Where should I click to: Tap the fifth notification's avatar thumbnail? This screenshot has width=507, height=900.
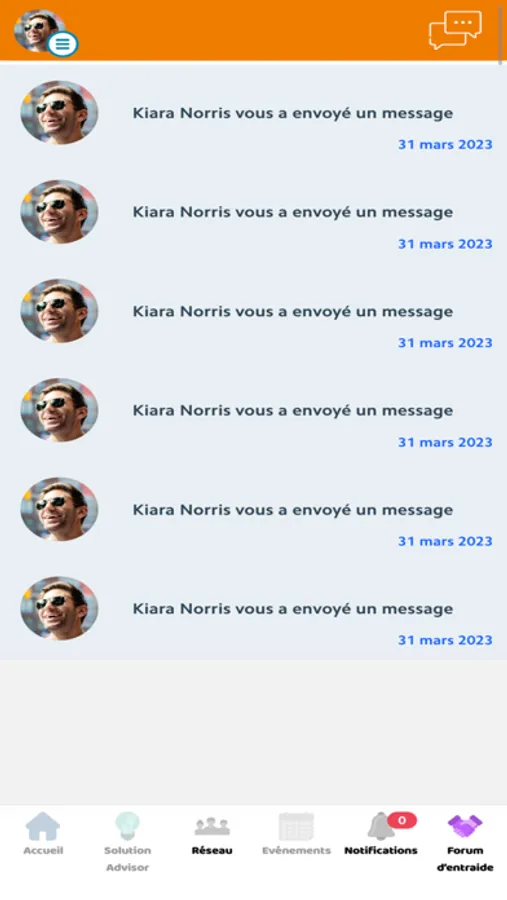59,509
